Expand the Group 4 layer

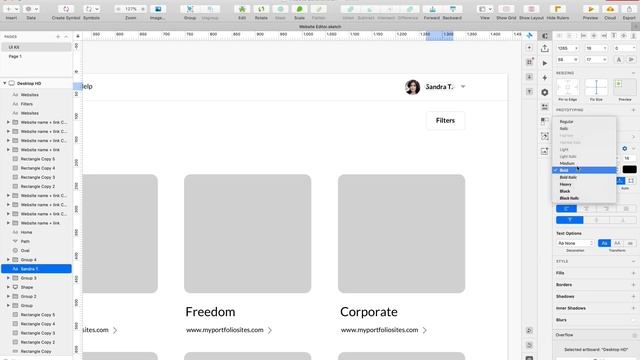coord(8,260)
